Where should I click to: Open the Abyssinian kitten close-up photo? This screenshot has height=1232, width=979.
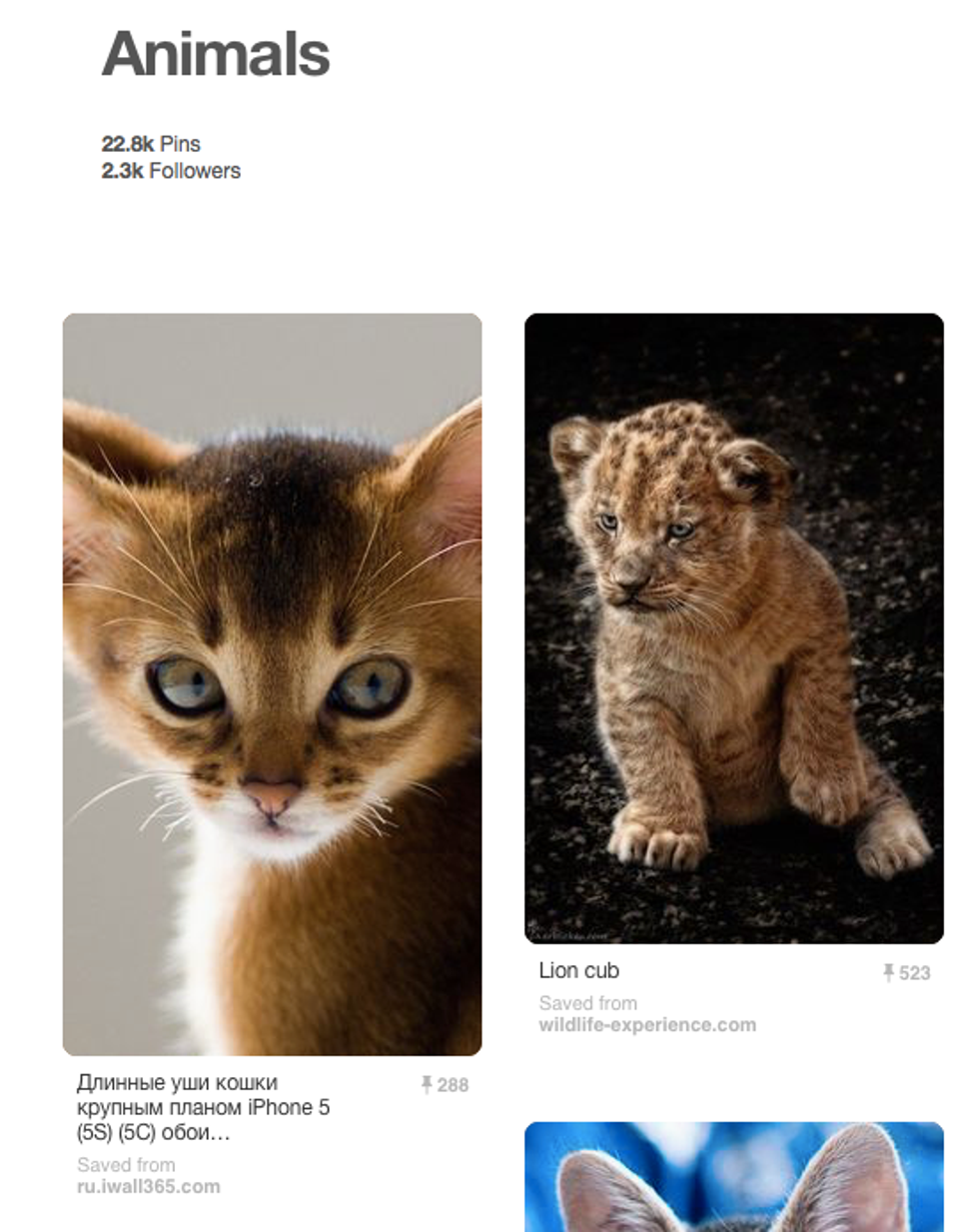click(272, 684)
